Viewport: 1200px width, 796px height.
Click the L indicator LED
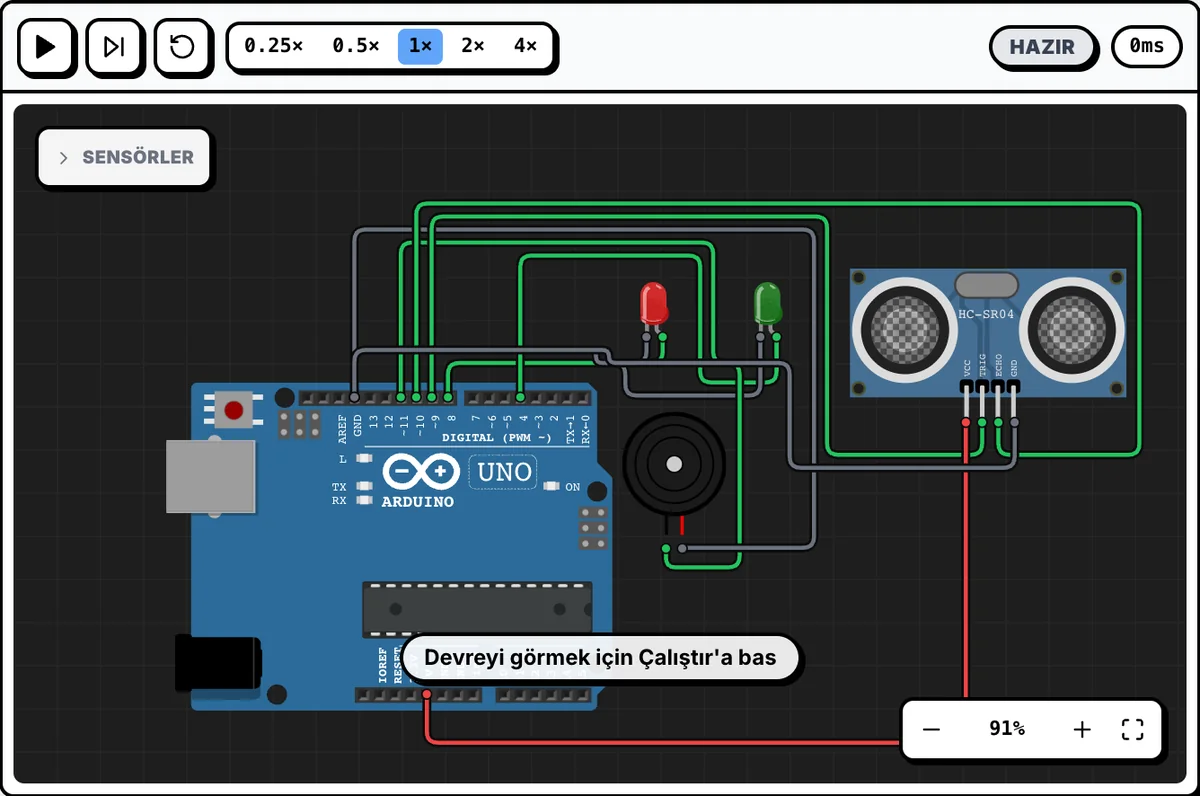[x=363, y=459]
